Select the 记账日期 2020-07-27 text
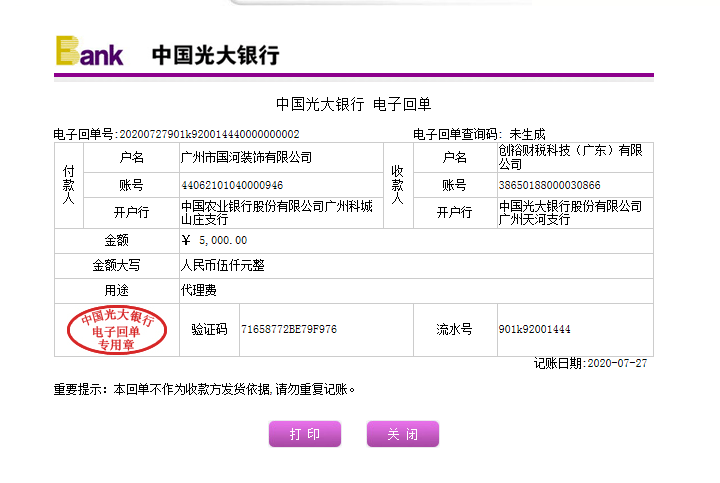720x483 pixels. click(x=591, y=363)
